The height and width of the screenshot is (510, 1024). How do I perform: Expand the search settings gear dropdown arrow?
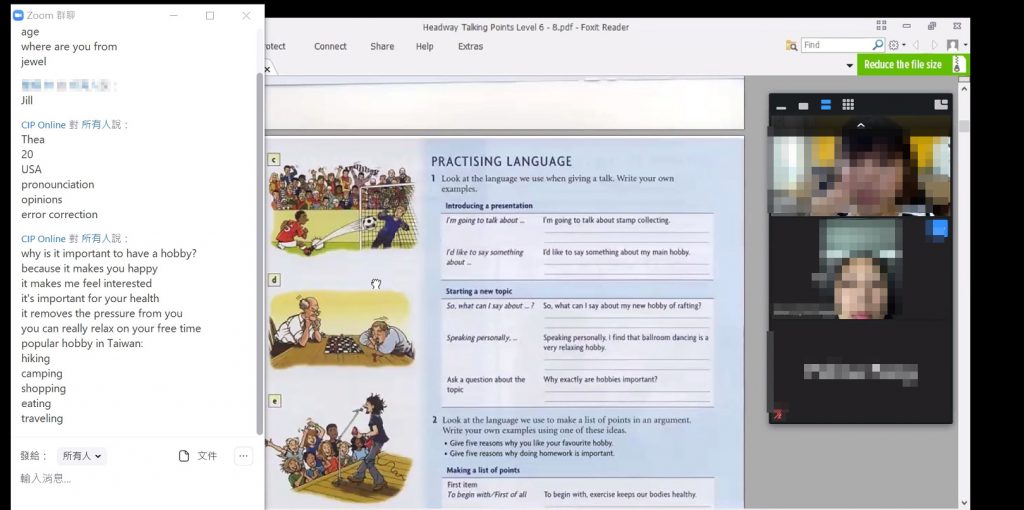click(904, 45)
